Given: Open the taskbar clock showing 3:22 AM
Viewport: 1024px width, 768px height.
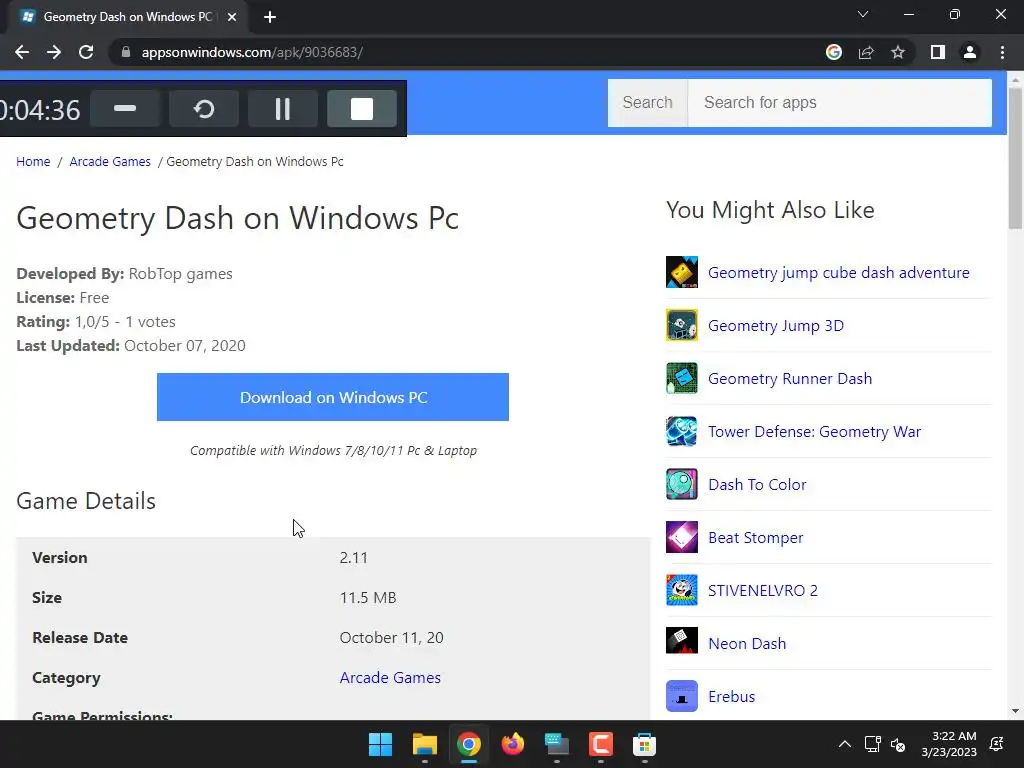Looking at the screenshot, I should tap(949, 744).
